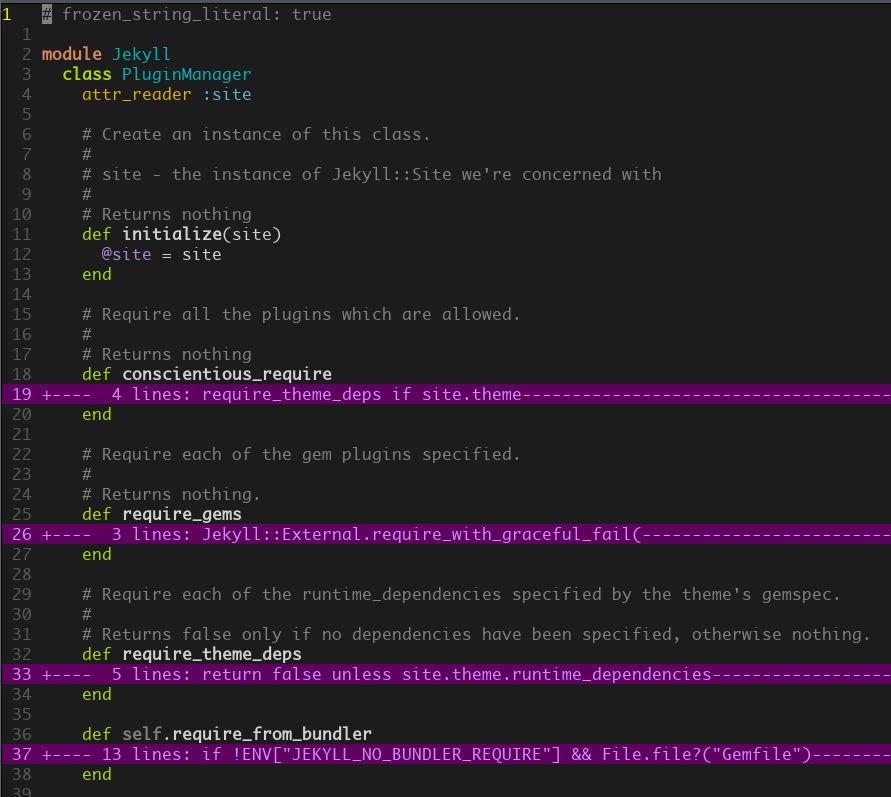
Task: Click the comment mentioning Jekyll::Site
Action: click(x=372, y=174)
